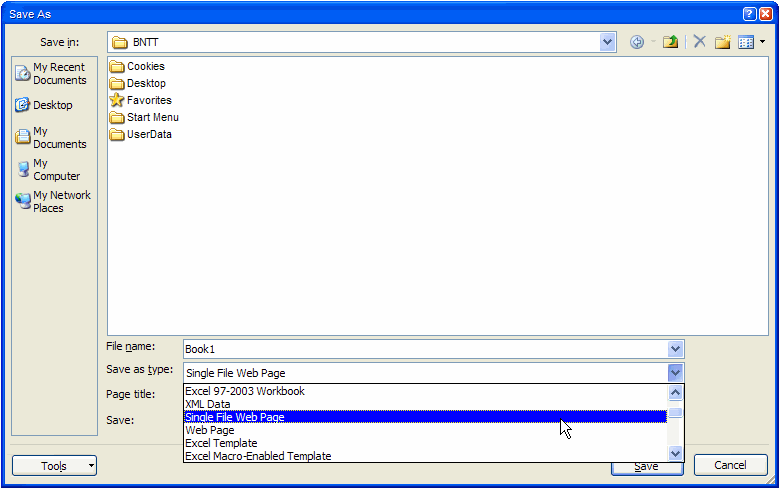Click the Delete (X) toolbar icon
Image resolution: width=780 pixels, height=489 pixels.
coord(699,42)
